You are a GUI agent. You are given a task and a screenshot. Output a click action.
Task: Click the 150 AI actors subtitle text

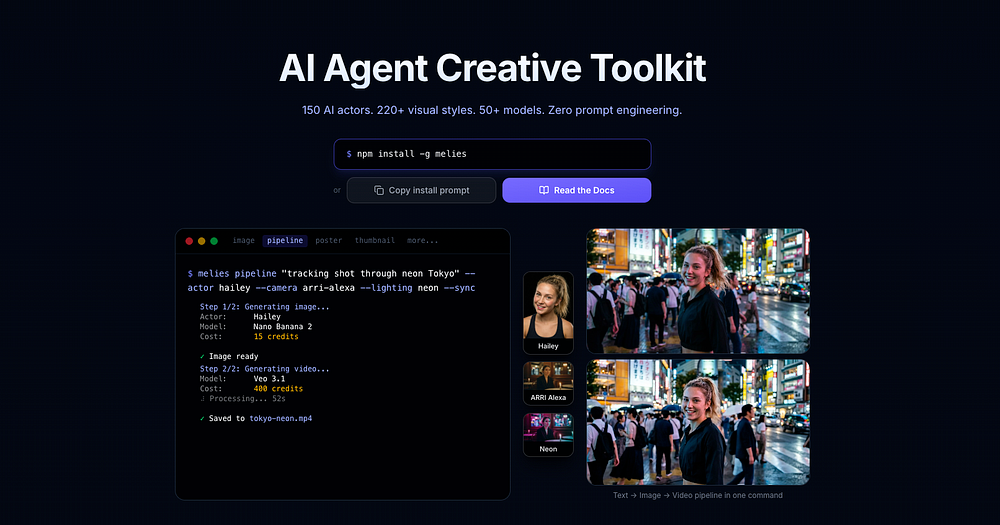(x=492, y=110)
